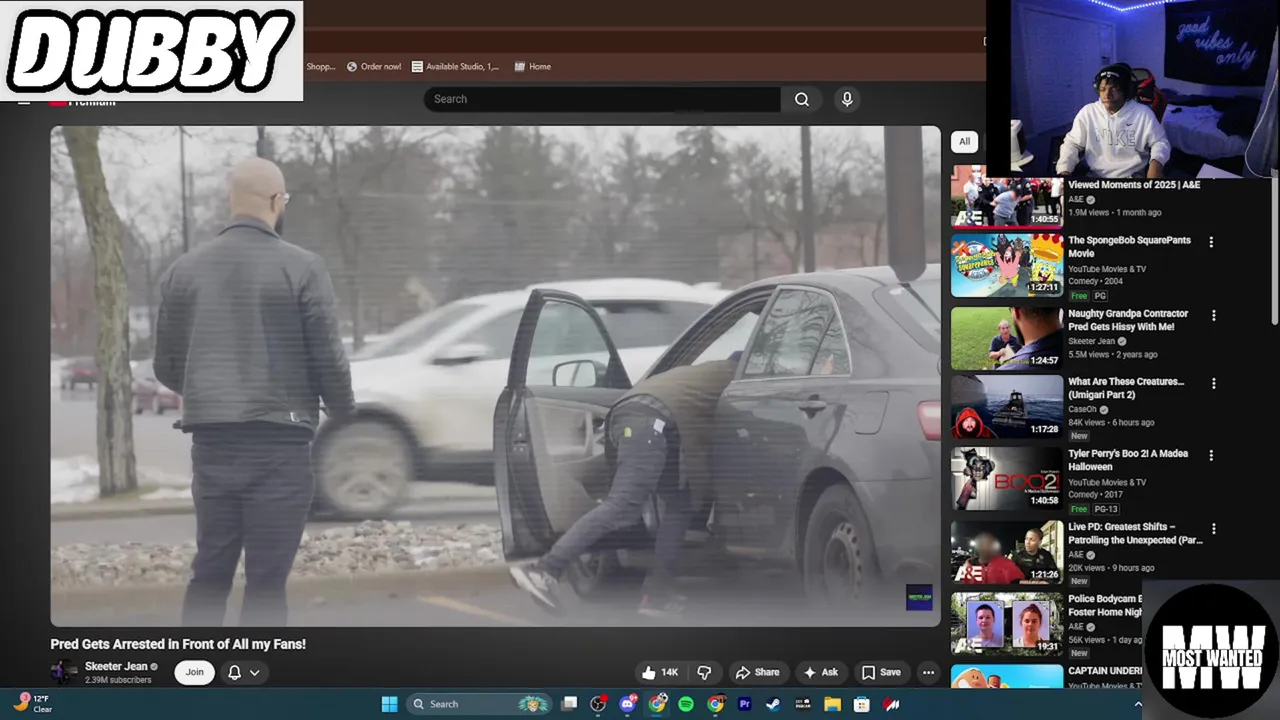Open the Home bookmark
Image resolution: width=1280 pixels, height=720 pixels.
(x=532, y=67)
